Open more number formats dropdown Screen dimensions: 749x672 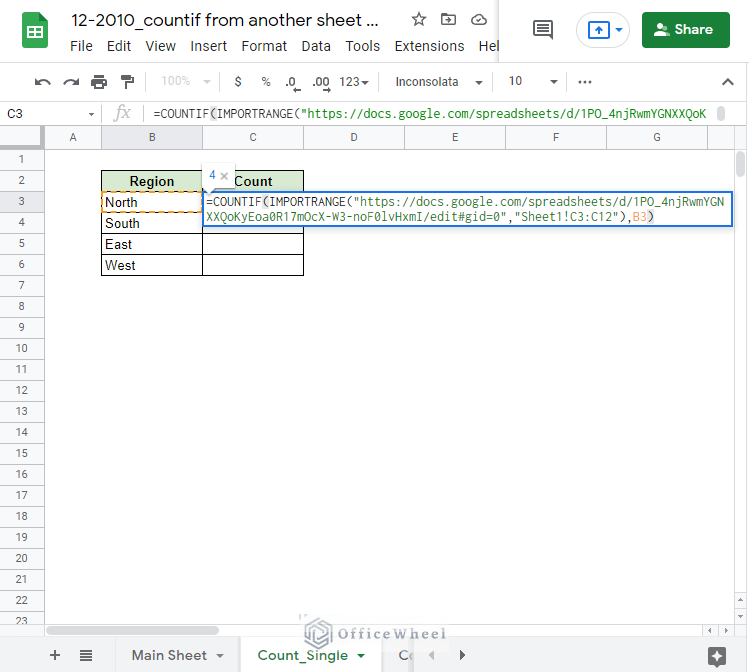354,82
